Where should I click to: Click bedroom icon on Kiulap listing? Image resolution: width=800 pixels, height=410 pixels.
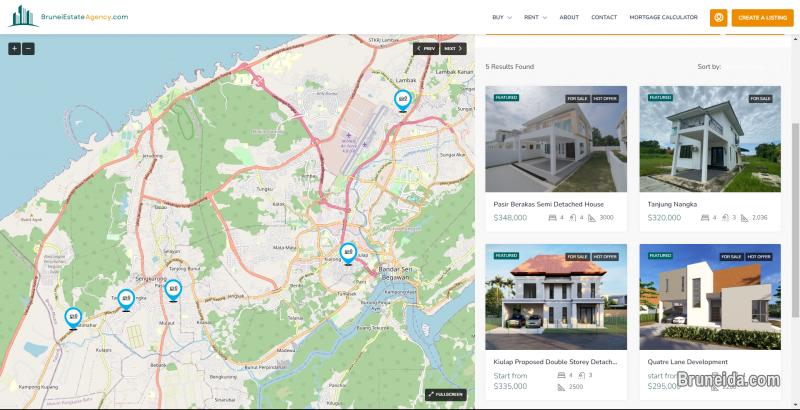561,375
